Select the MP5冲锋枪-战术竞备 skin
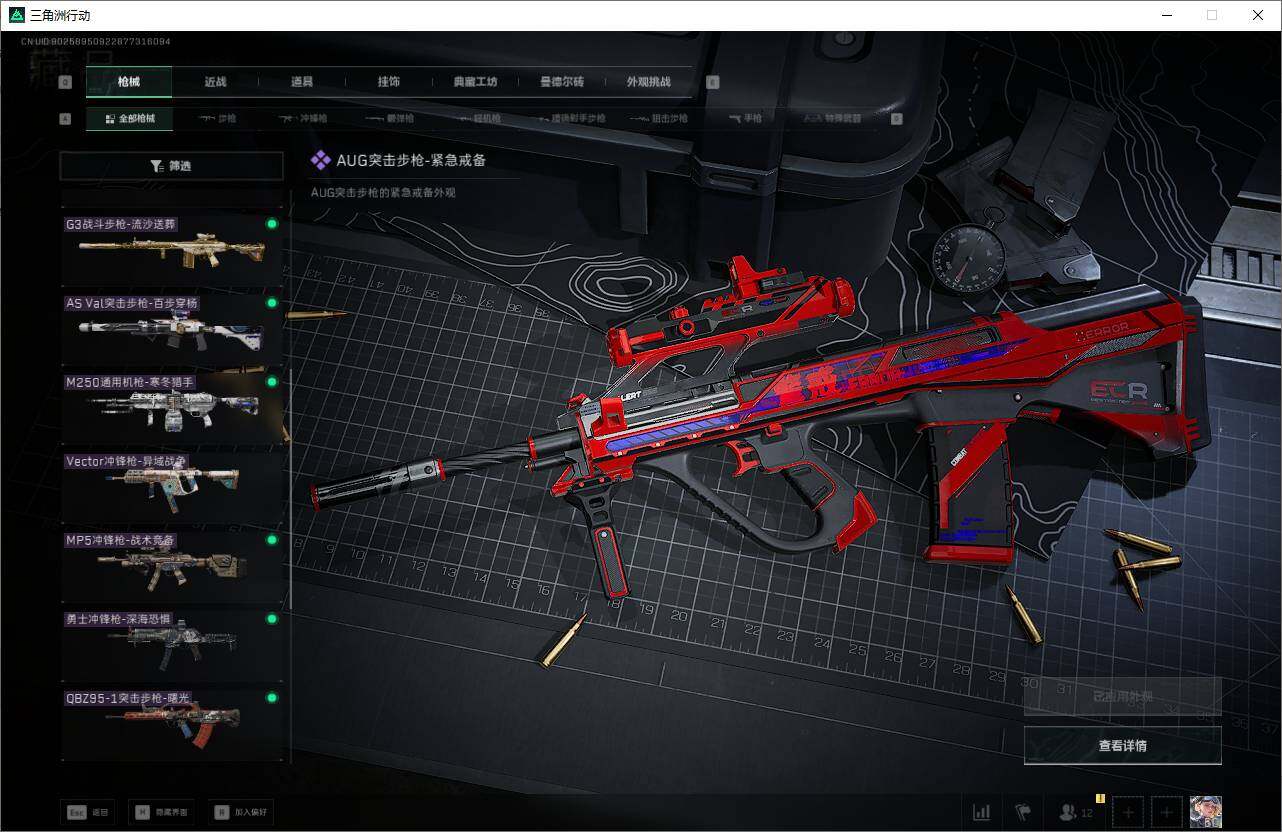Viewport: 1282px width, 832px height. (173, 565)
